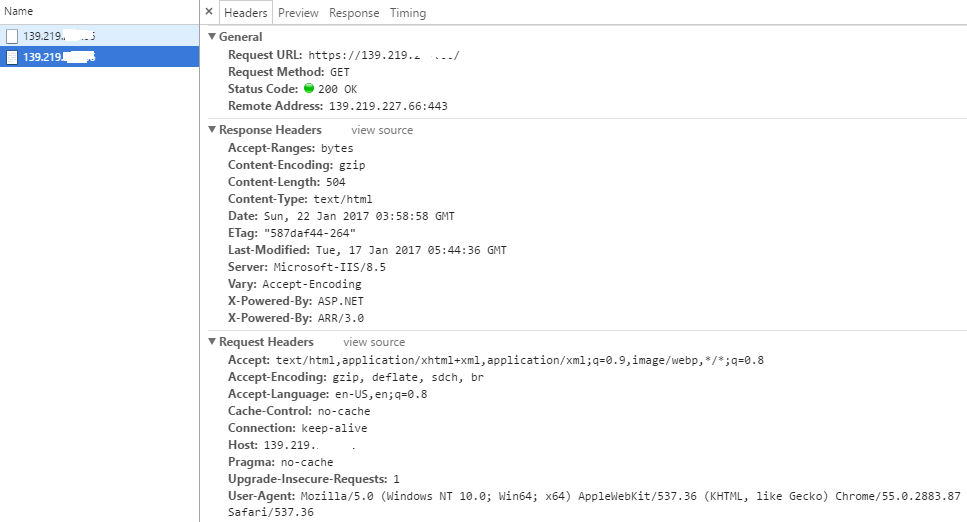
Task: View source of Response Headers
Action: pos(382,130)
